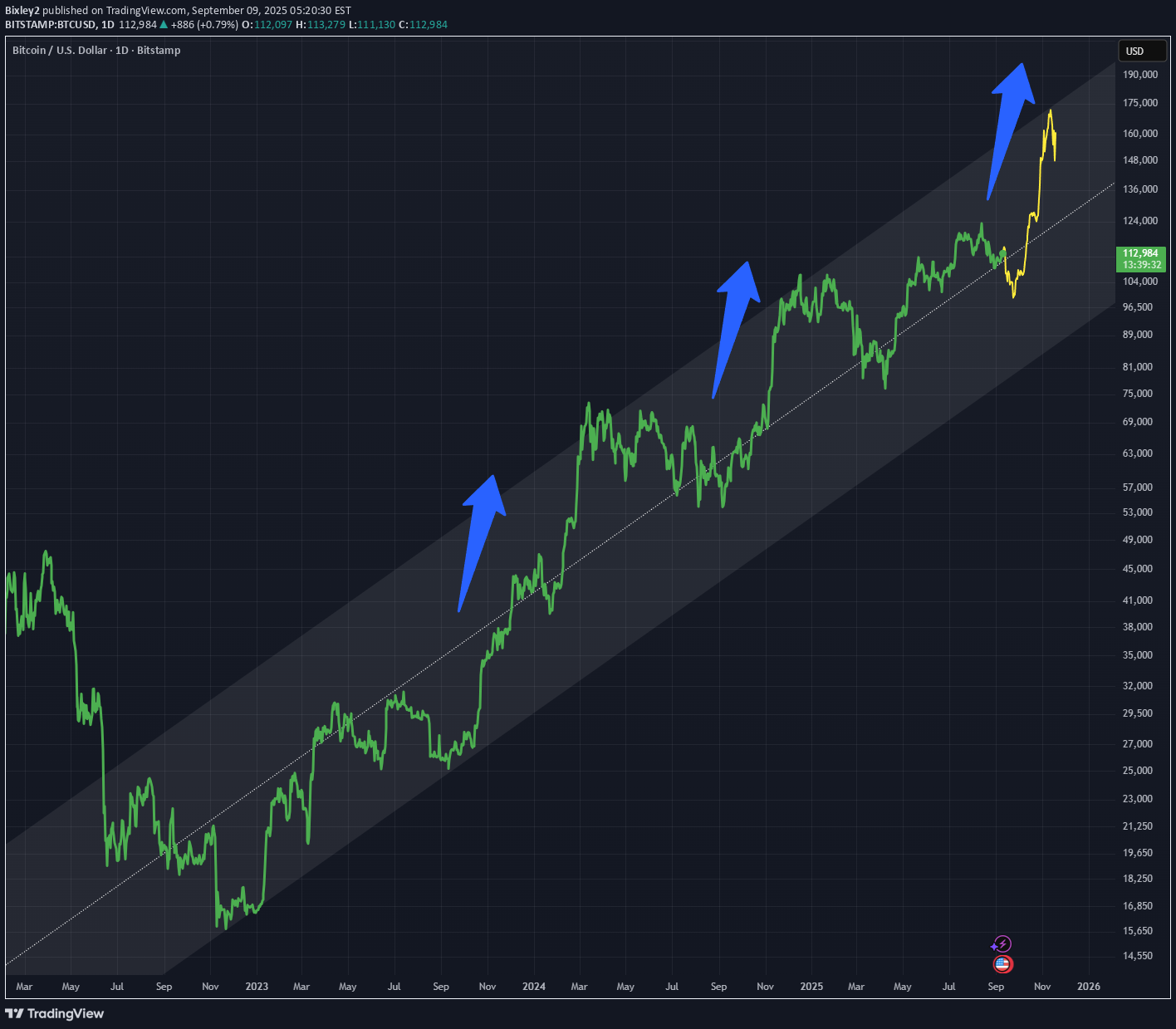Click the 69,000 price axis label
The image size is (1176, 1029).
[1138, 422]
